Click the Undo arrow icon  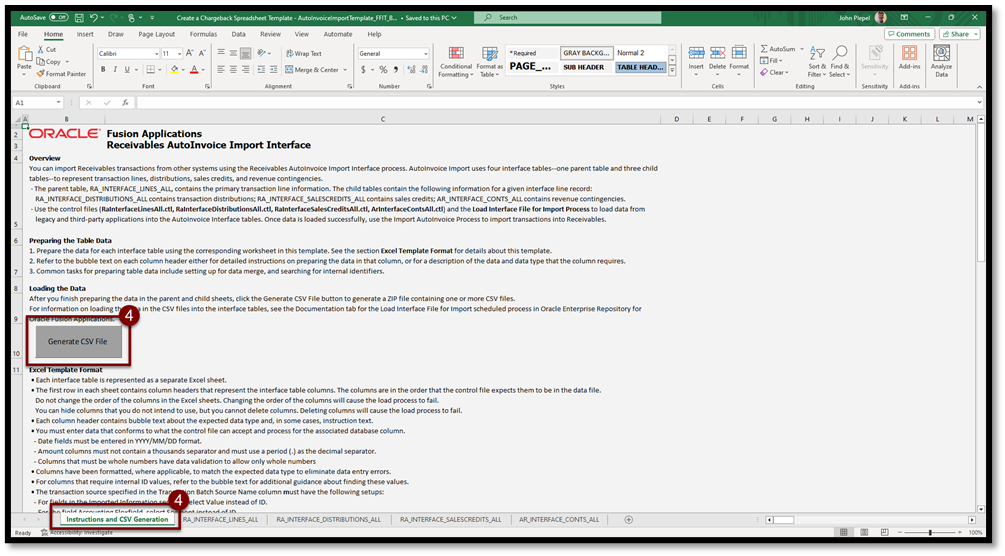coord(94,18)
